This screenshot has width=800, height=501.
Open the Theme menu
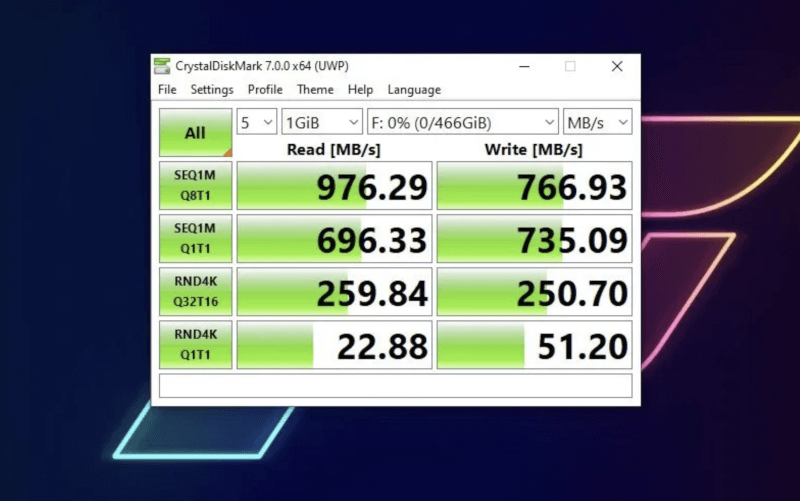pos(315,90)
